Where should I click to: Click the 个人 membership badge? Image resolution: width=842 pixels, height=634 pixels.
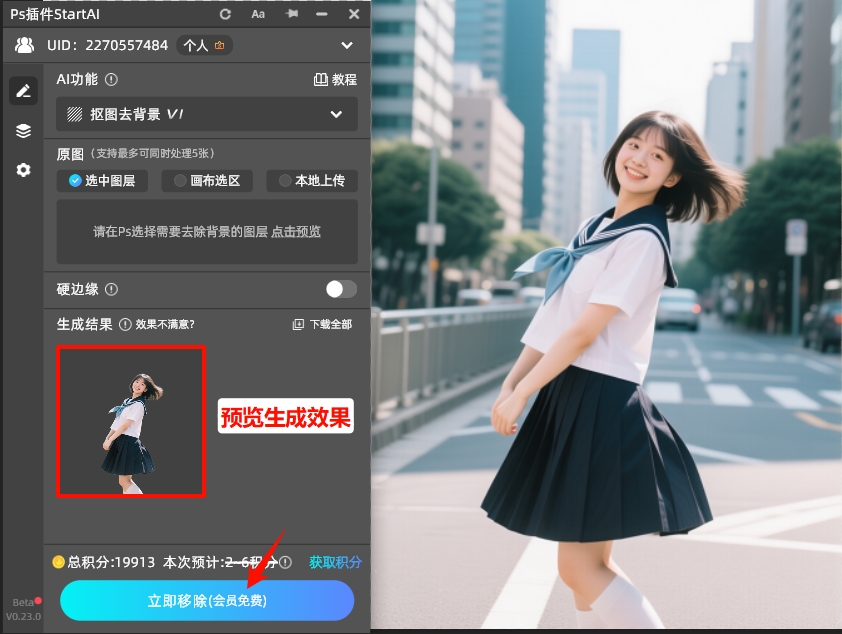point(204,45)
